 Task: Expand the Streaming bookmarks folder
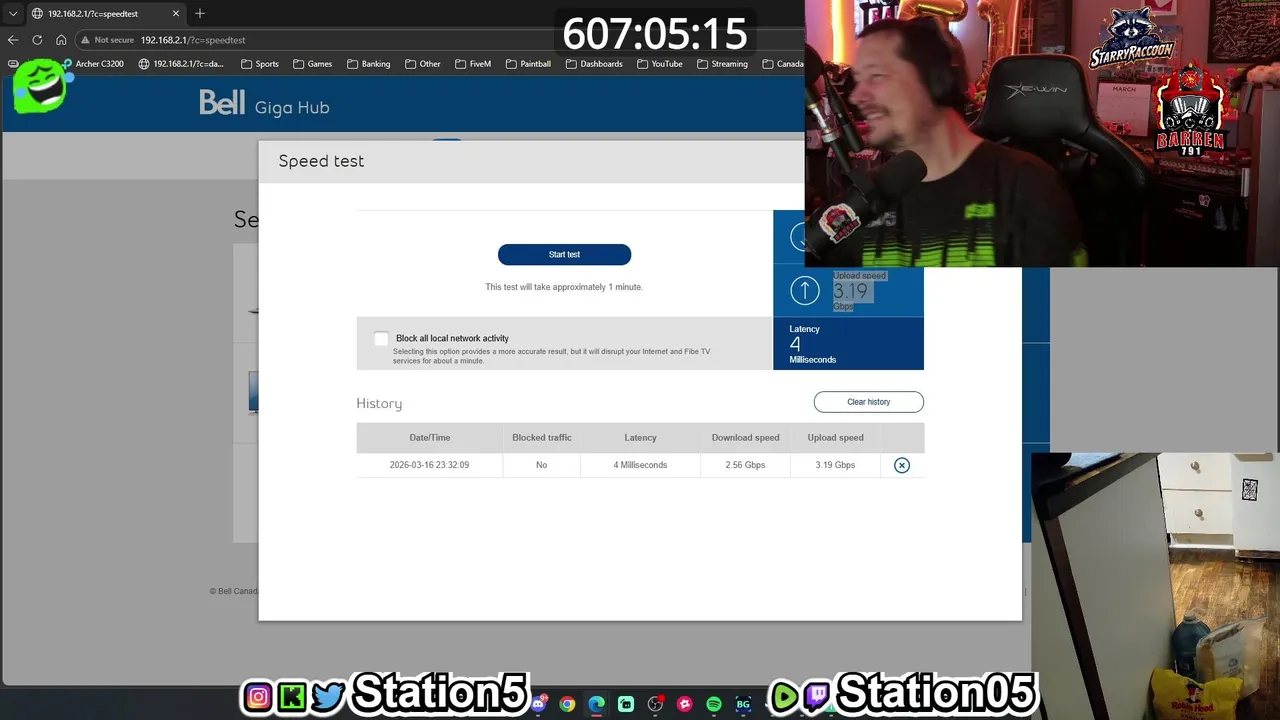tap(723, 64)
